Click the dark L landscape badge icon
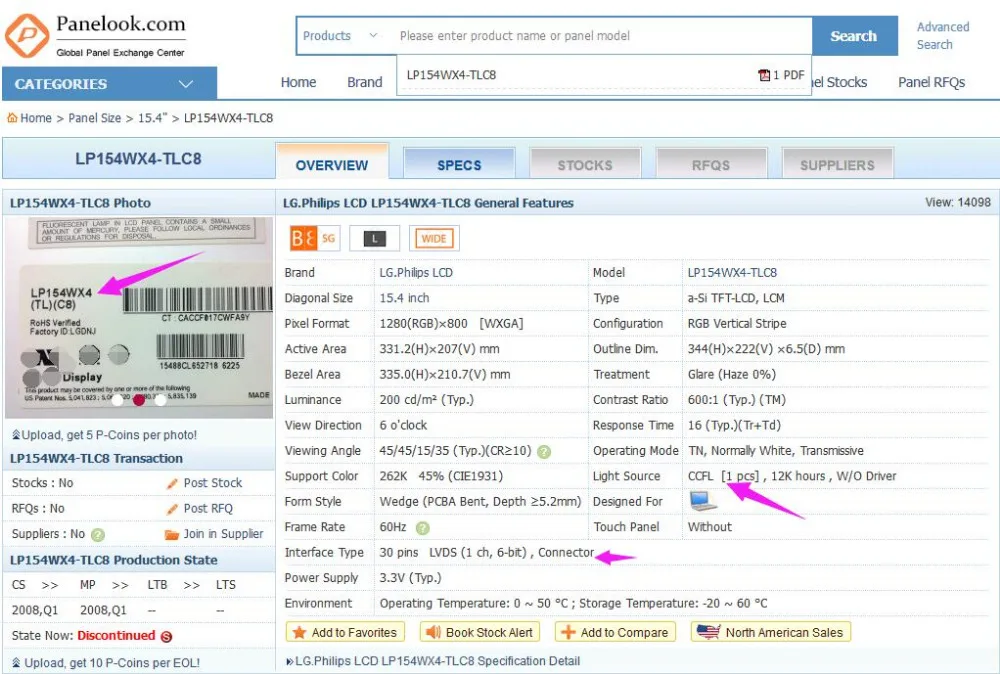This screenshot has height=674, width=1000. click(x=374, y=238)
